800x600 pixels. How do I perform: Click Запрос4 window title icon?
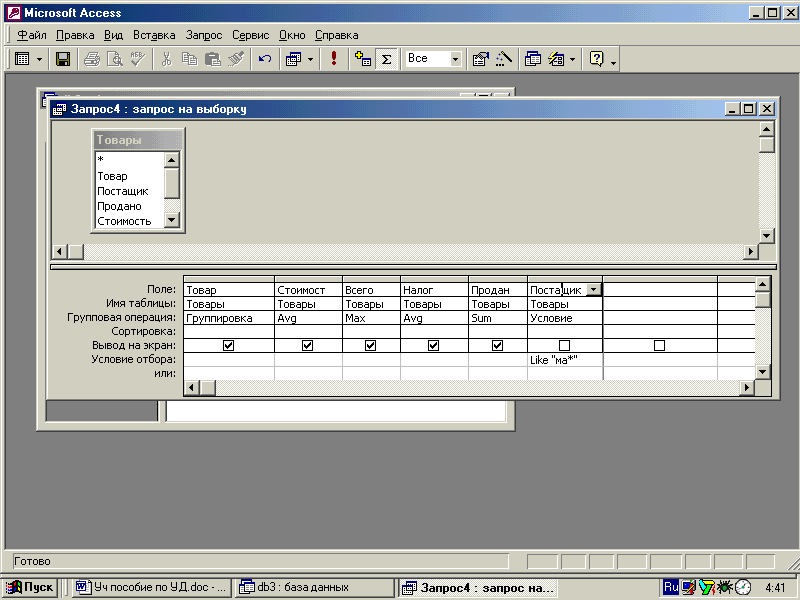(x=60, y=109)
